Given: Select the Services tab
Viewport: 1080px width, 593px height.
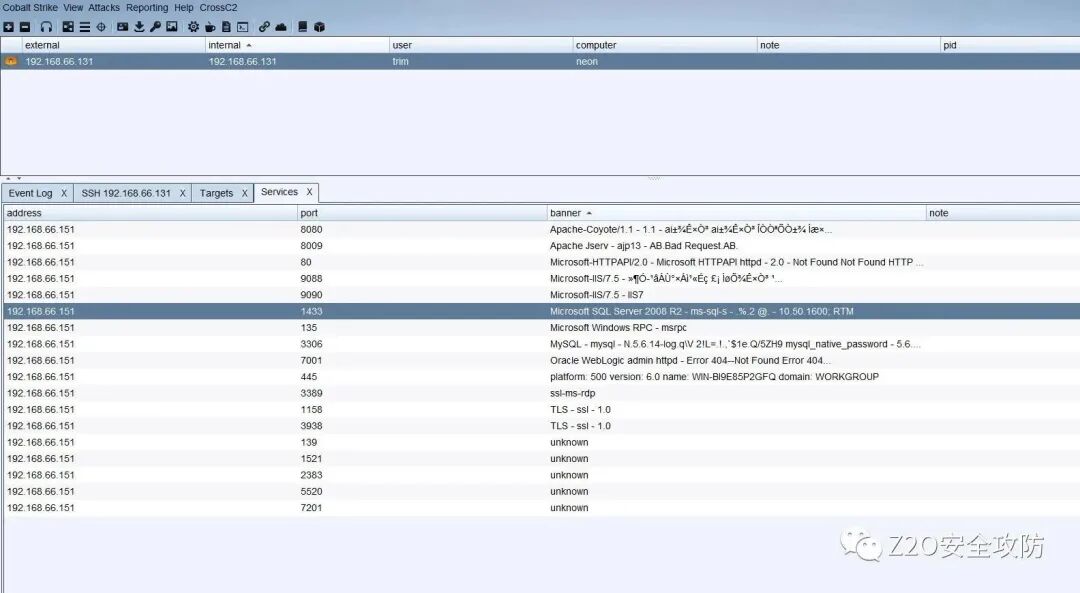Looking at the screenshot, I should (280, 192).
